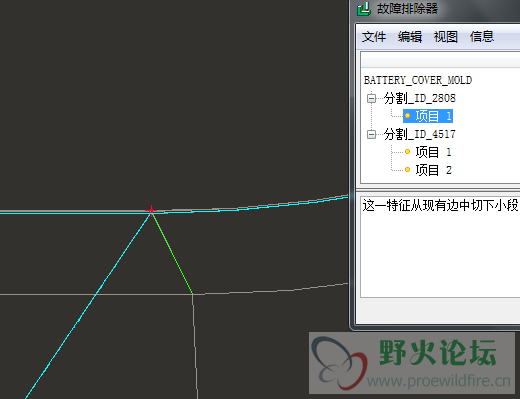Click the yellow bullet icon of highlighted 项目 1

point(407,116)
